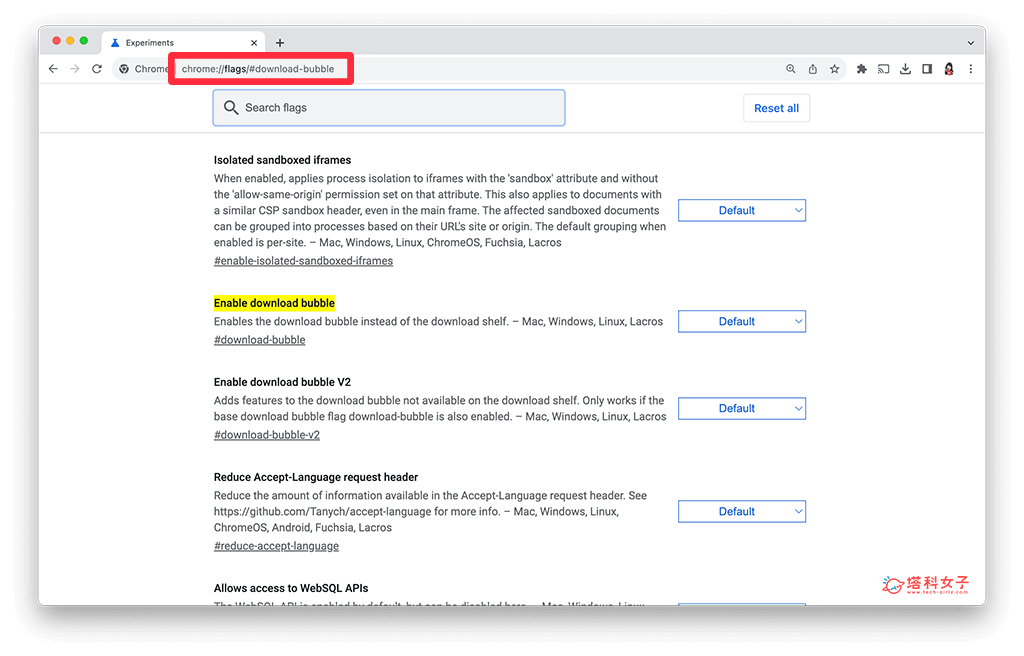Bookmark this page with star icon

[x=834, y=69]
